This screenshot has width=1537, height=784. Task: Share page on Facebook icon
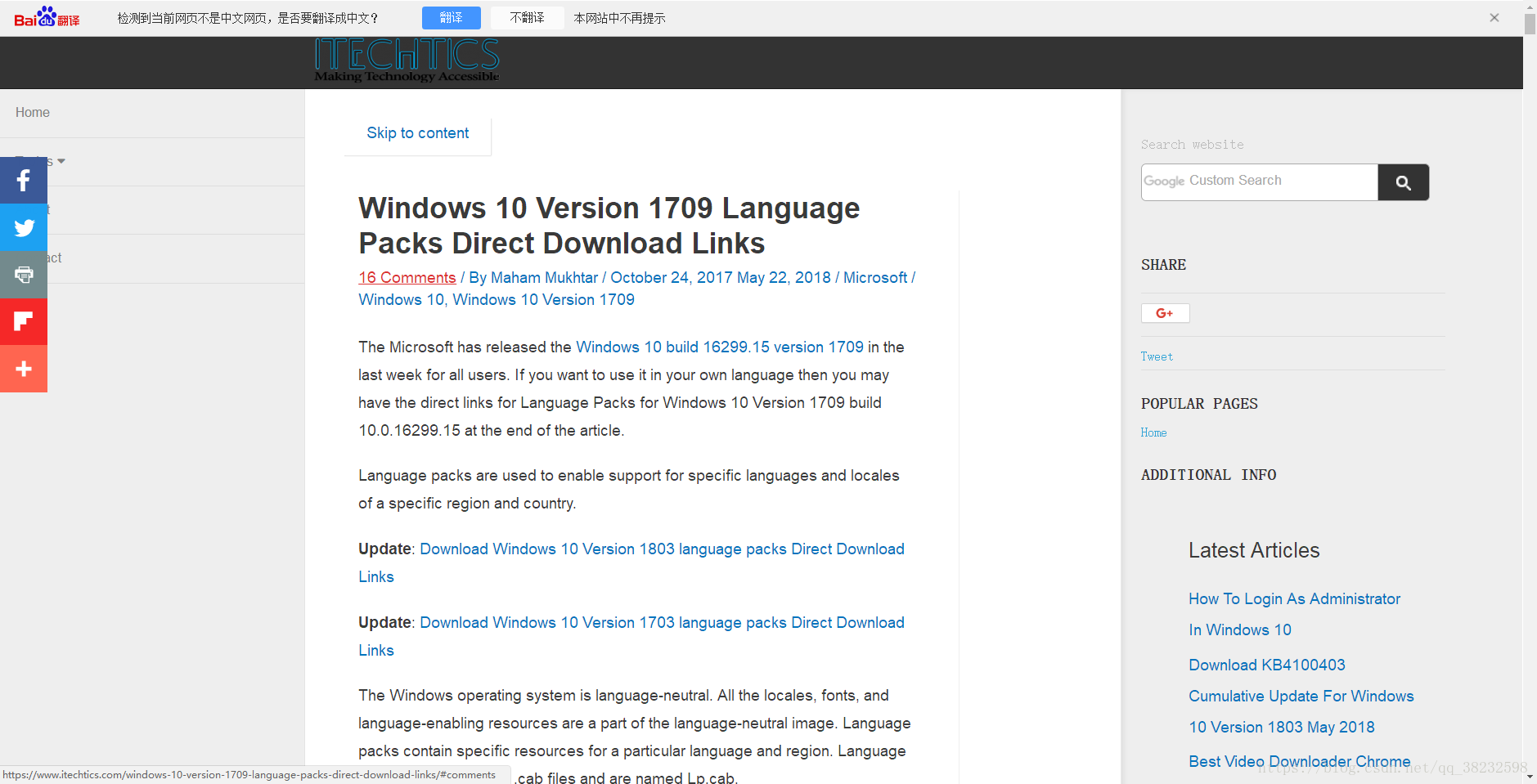point(24,180)
